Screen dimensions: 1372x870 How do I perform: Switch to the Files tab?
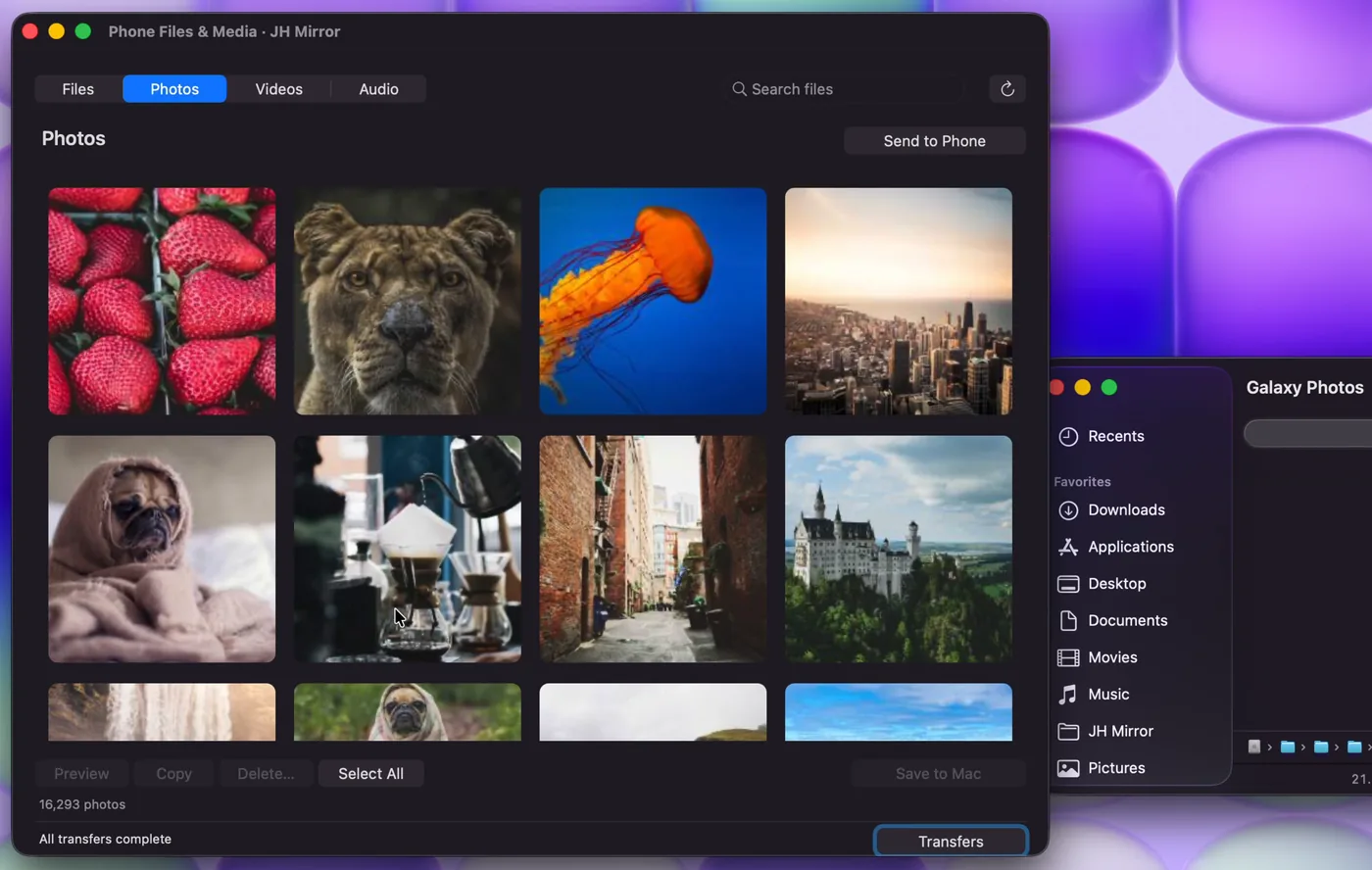78,89
